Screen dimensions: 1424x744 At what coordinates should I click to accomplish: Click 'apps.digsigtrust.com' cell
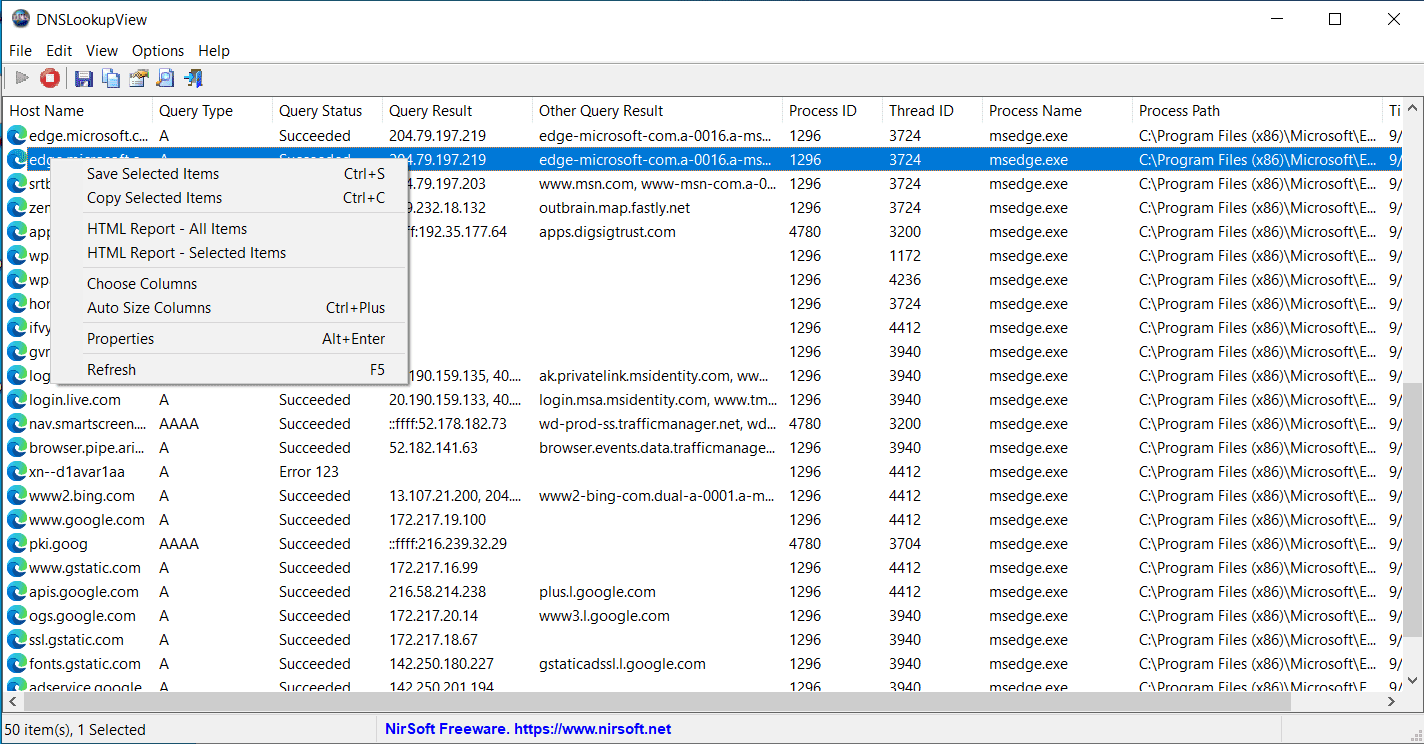point(607,232)
